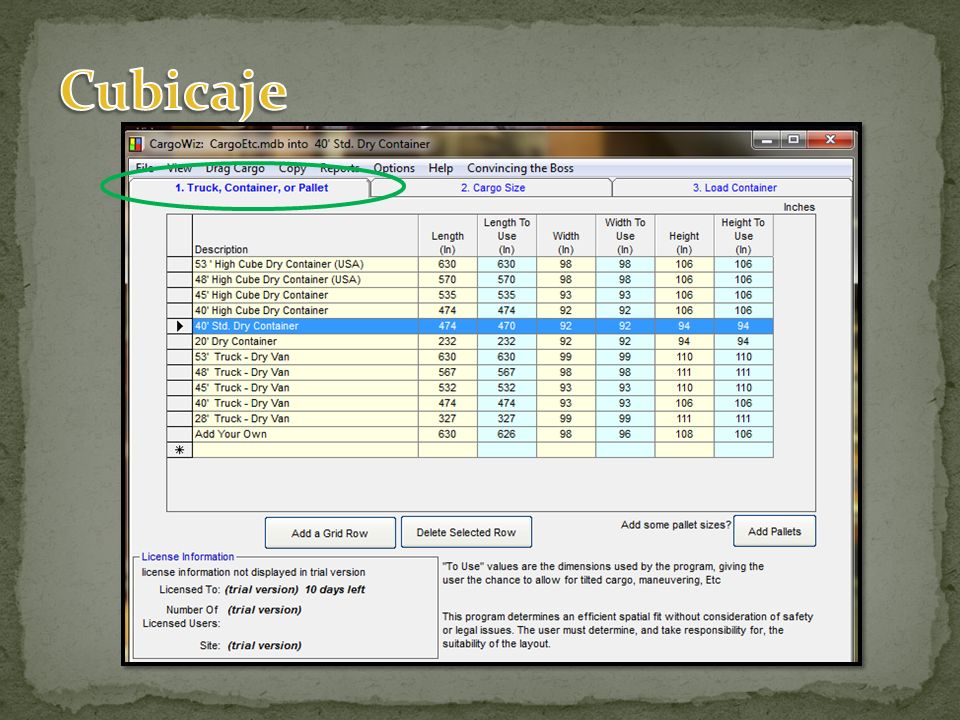Select the 40' Truck - Dry Van row

pyautogui.click(x=470, y=403)
